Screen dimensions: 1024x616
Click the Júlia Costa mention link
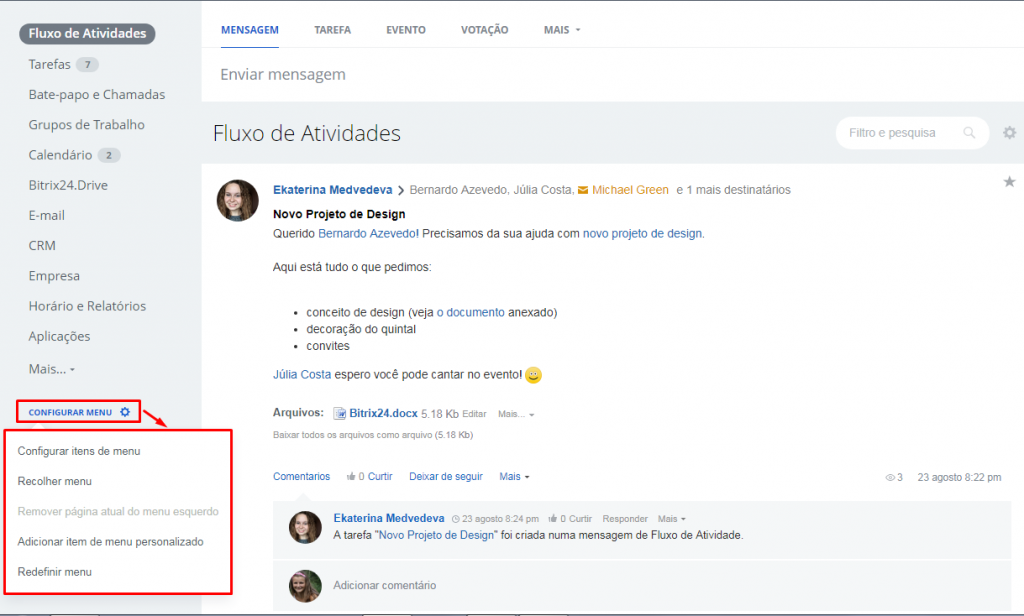[x=302, y=374]
